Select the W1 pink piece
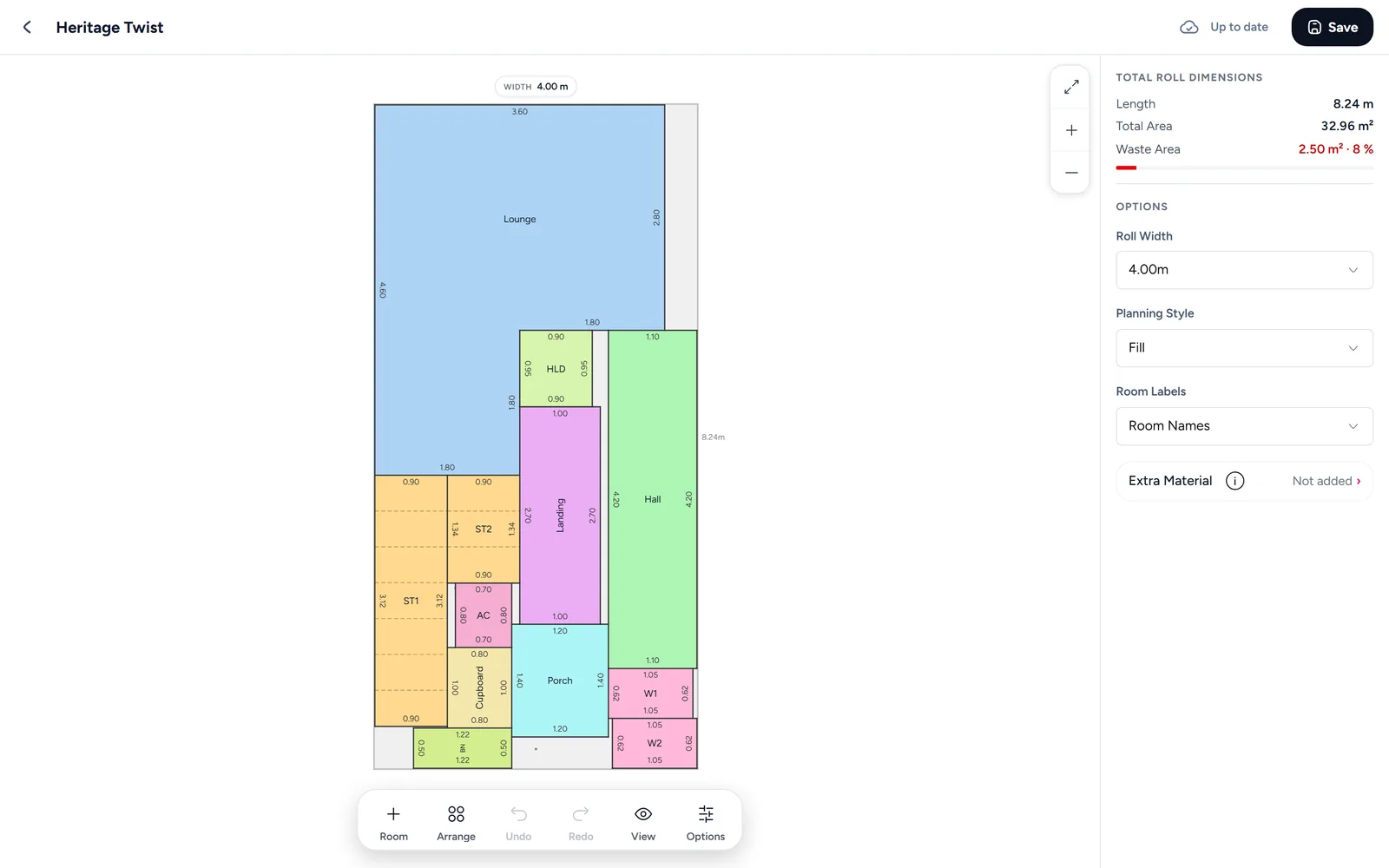This screenshot has height=868, width=1389. [650, 694]
